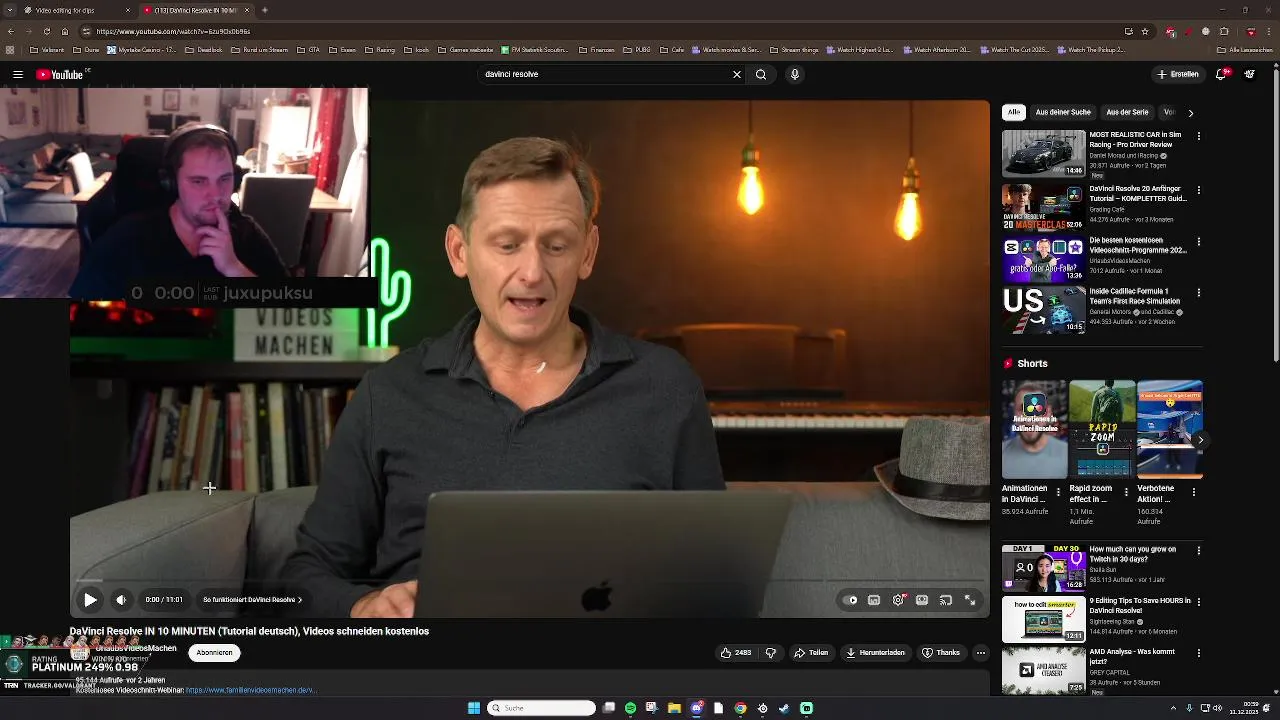Open YouTube notifications bell

pyautogui.click(x=1221, y=74)
